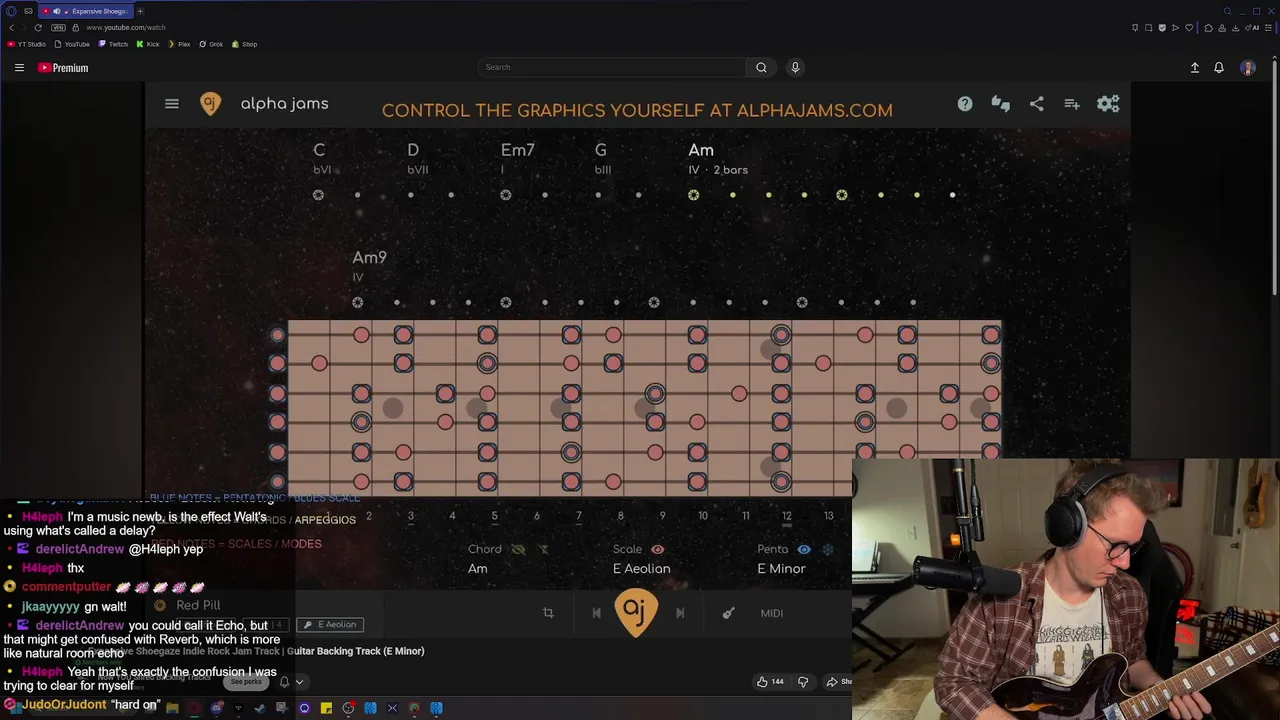Image resolution: width=1280 pixels, height=720 pixels.
Task: Switch to Expensive Shoegaze browser tab
Action: tap(86, 11)
